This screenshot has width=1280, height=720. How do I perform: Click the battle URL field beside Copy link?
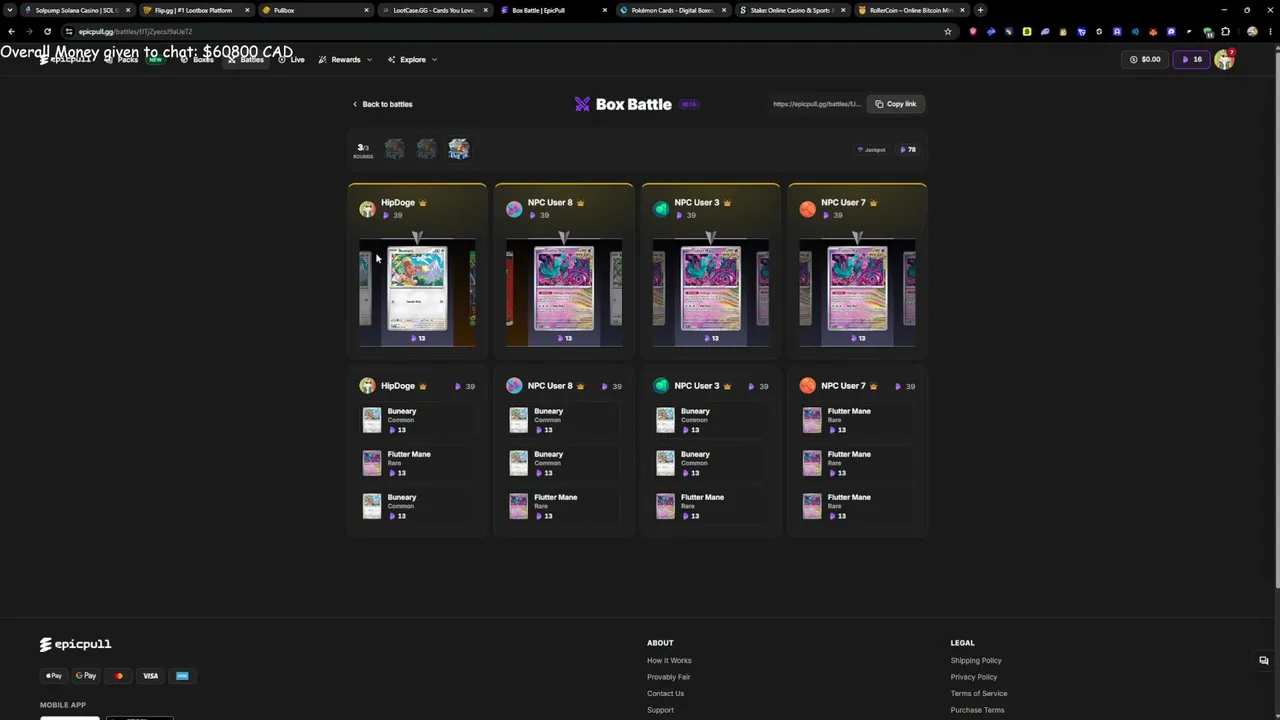(816, 104)
